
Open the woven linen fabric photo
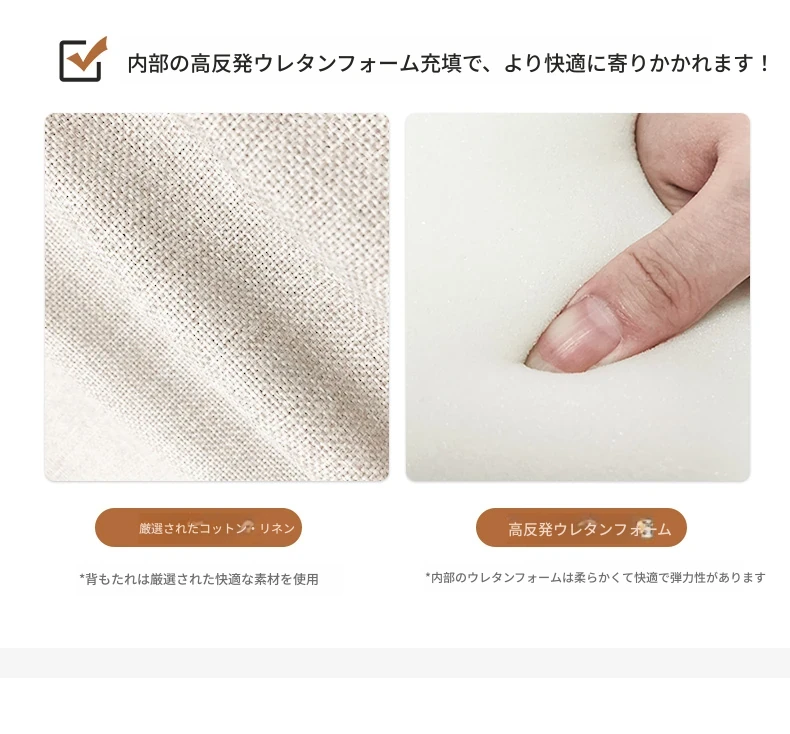click(x=217, y=297)
